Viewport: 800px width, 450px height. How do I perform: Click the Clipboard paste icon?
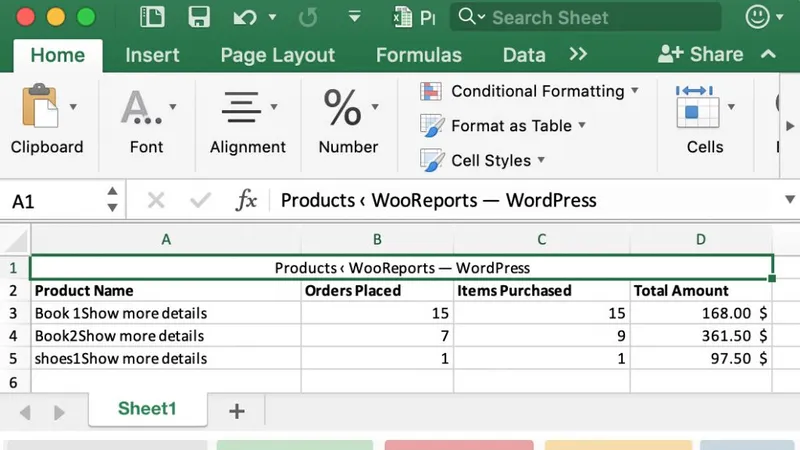click(39, 106)
